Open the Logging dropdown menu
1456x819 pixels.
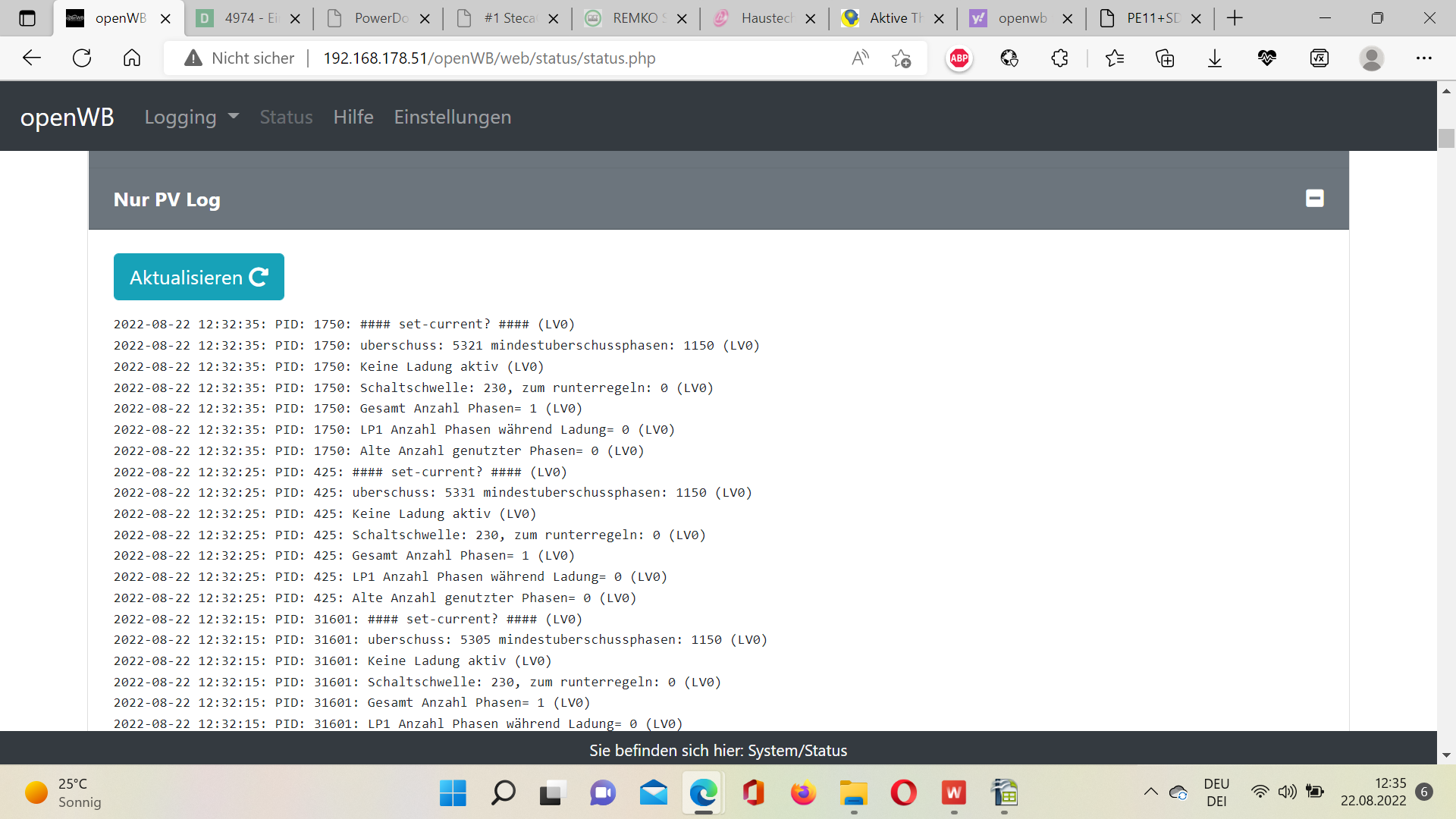[191, 117]
